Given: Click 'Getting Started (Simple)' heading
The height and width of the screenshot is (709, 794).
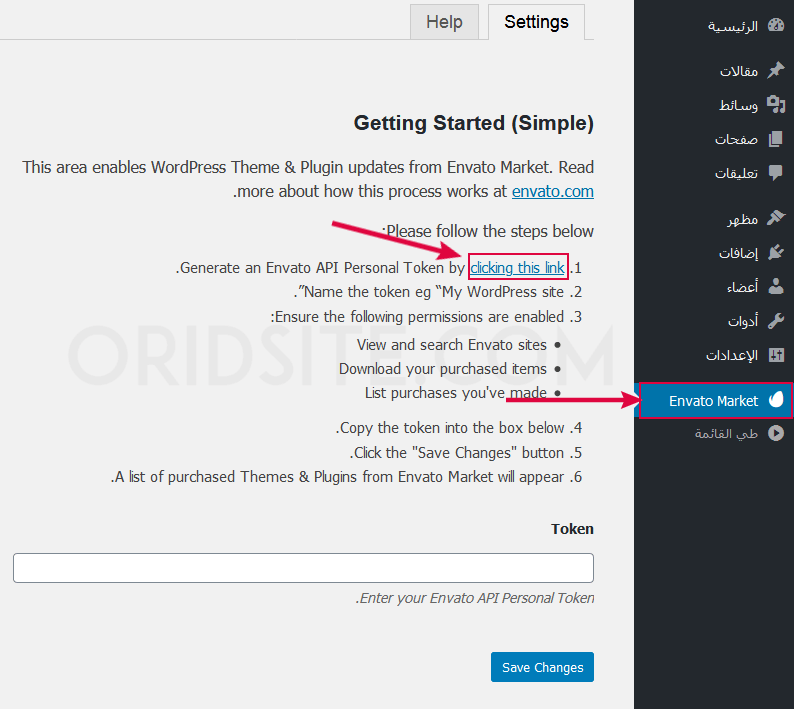Looking at the screenshot, I should (473, 123).
